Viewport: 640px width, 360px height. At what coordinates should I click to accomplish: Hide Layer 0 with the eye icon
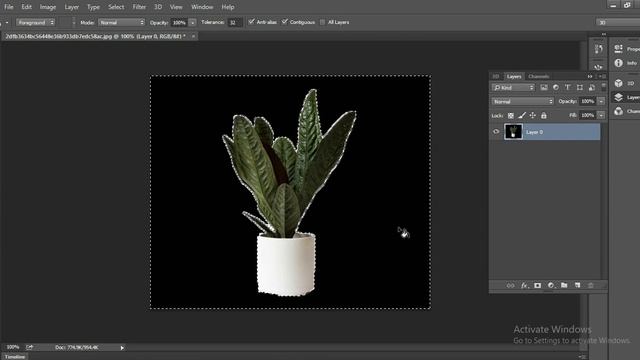[496, 132]
